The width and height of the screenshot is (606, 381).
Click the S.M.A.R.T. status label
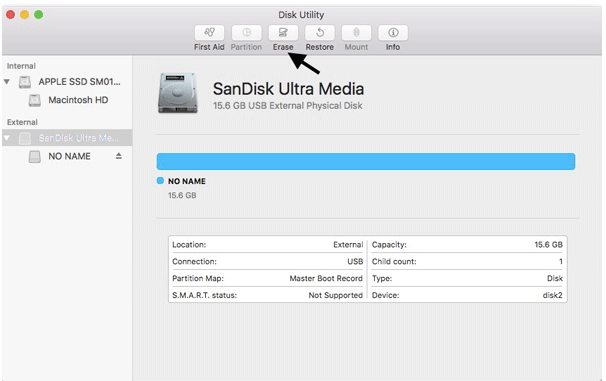tap(204, 295)
